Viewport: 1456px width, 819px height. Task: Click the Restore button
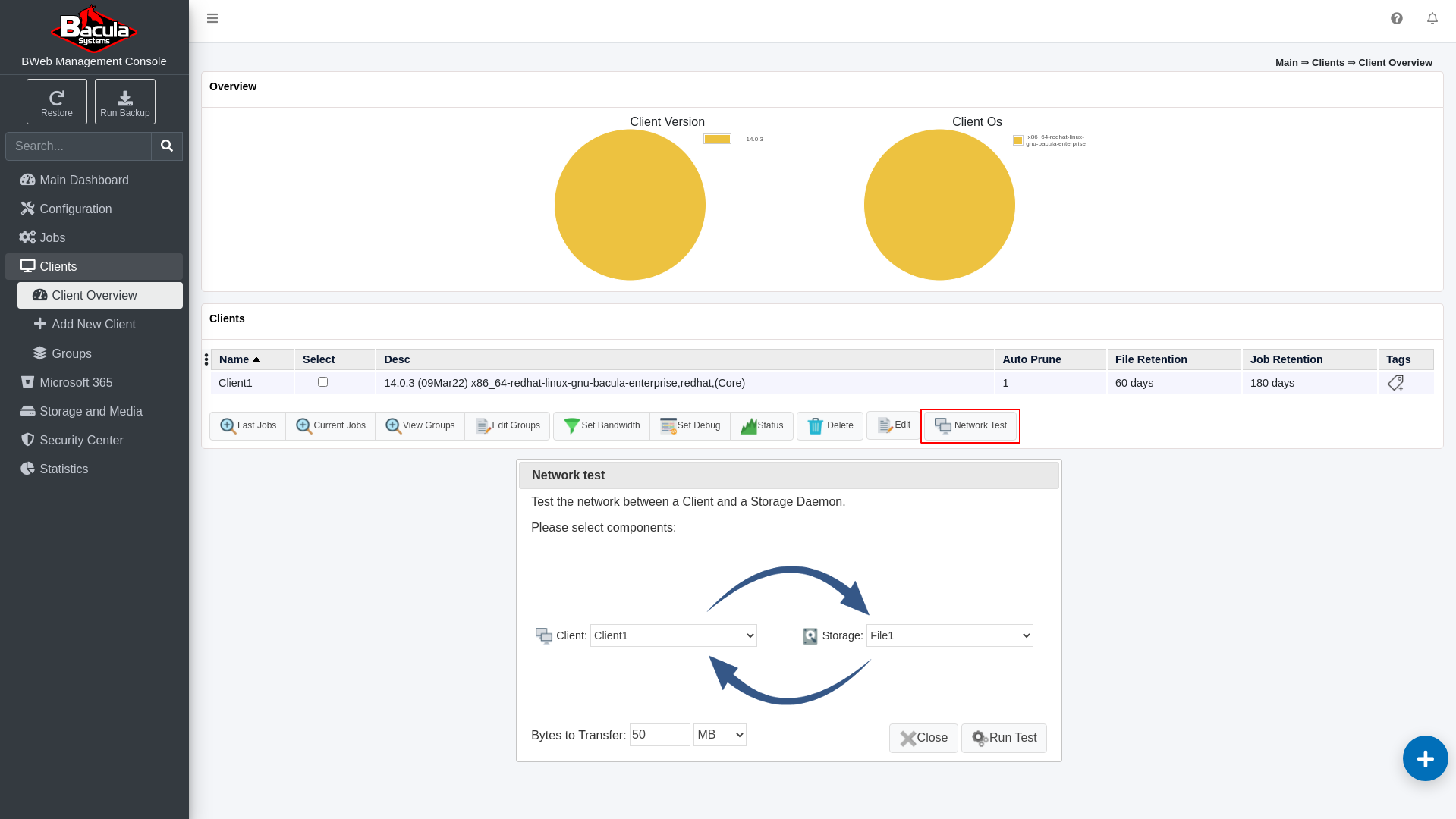57,102
